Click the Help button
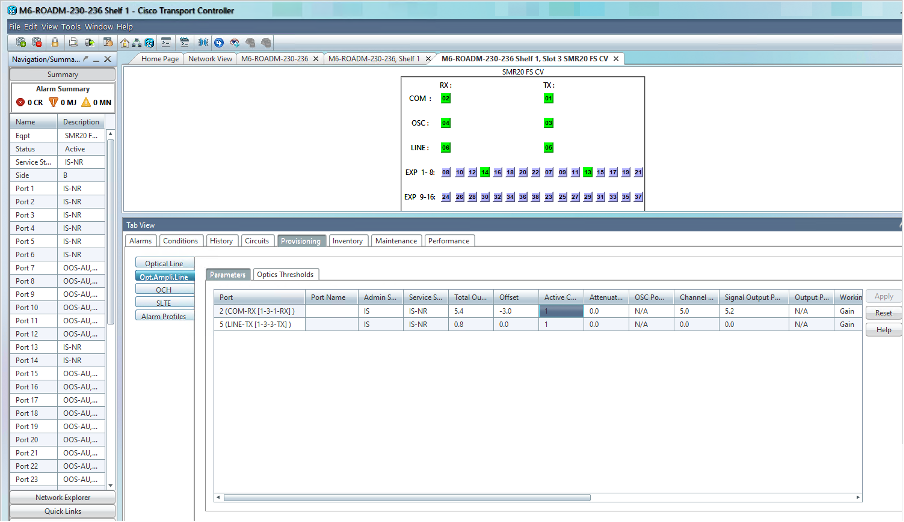 tap(883, 329)
